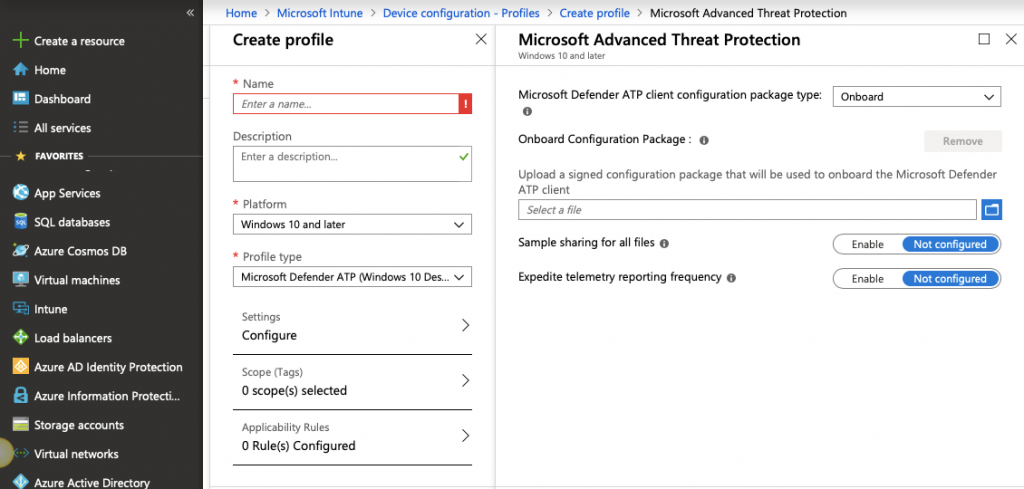Click the profile Name input field

coord(345,104)
